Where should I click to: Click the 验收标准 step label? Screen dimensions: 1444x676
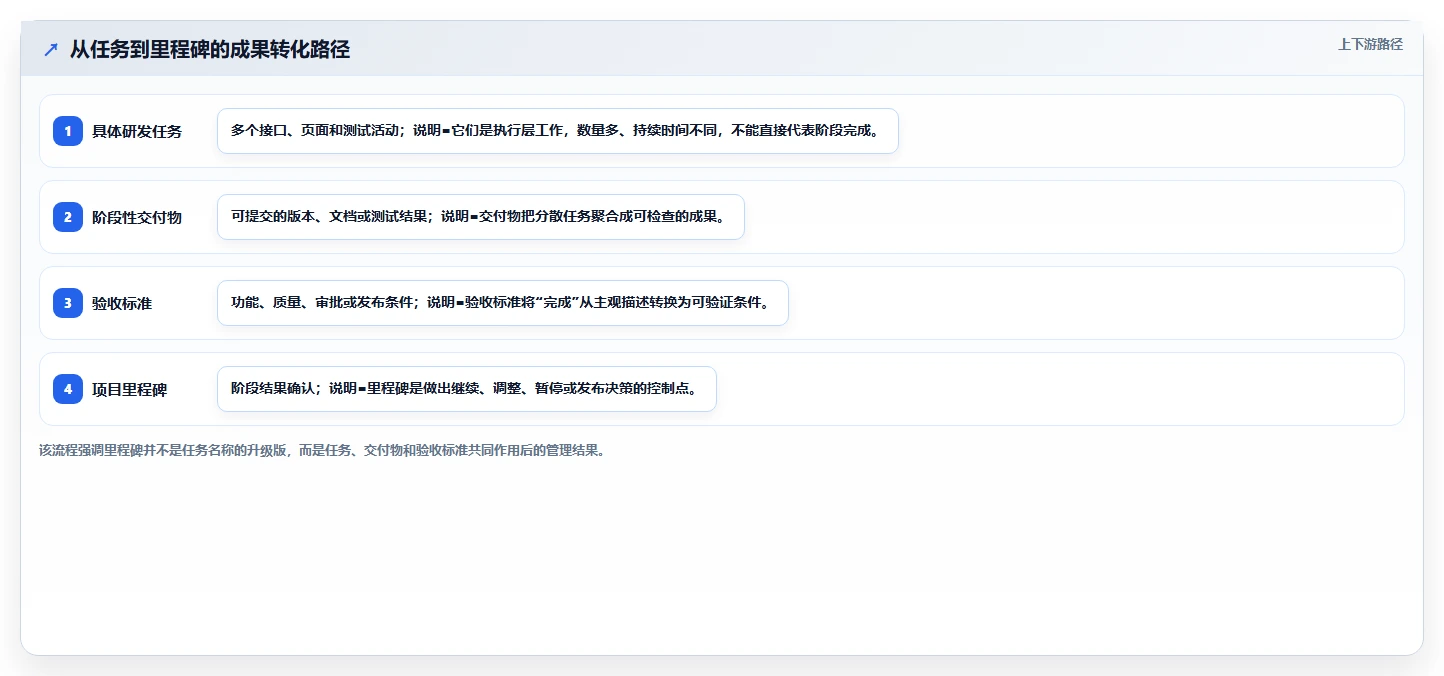(122, 303)
